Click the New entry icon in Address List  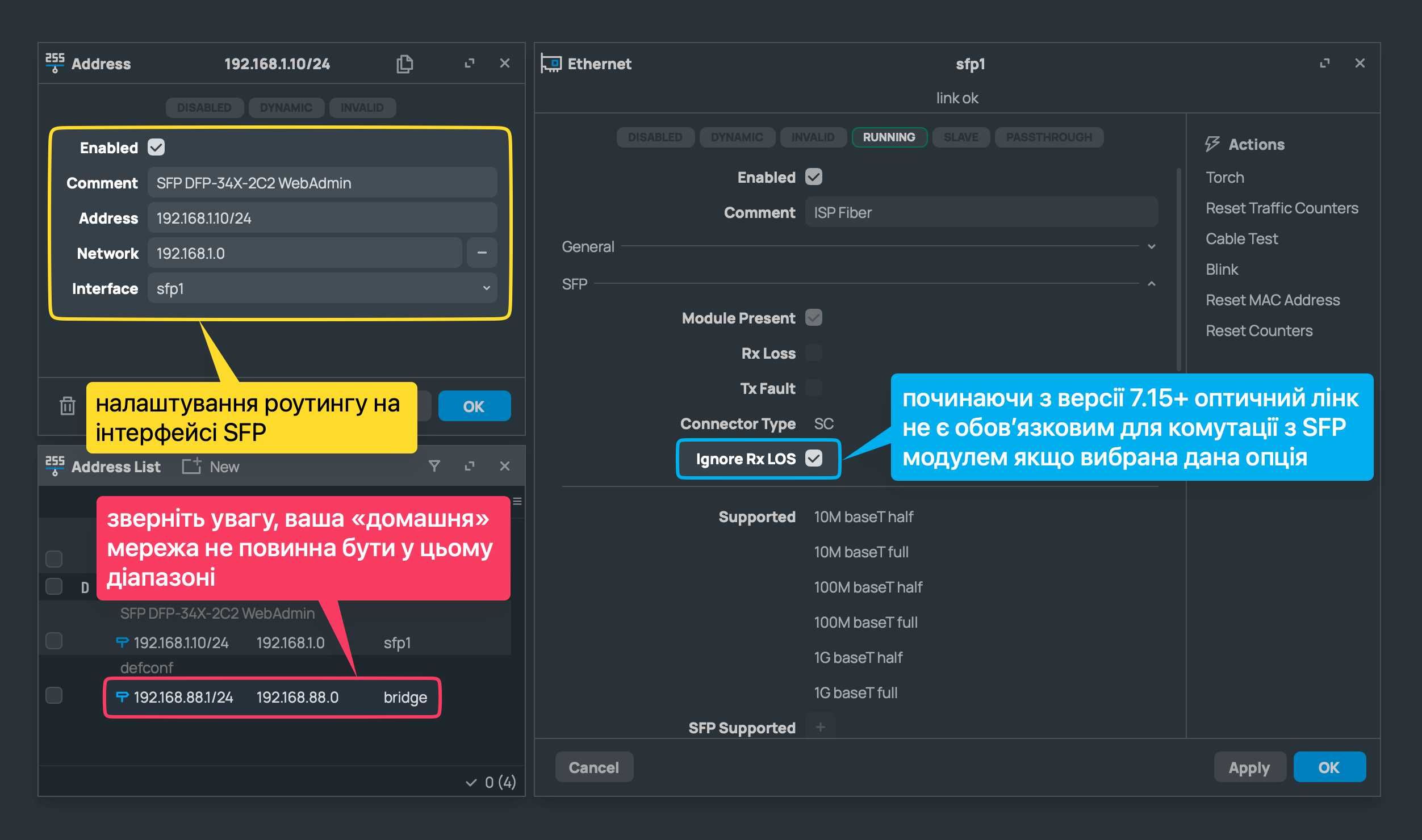point(191,466)
